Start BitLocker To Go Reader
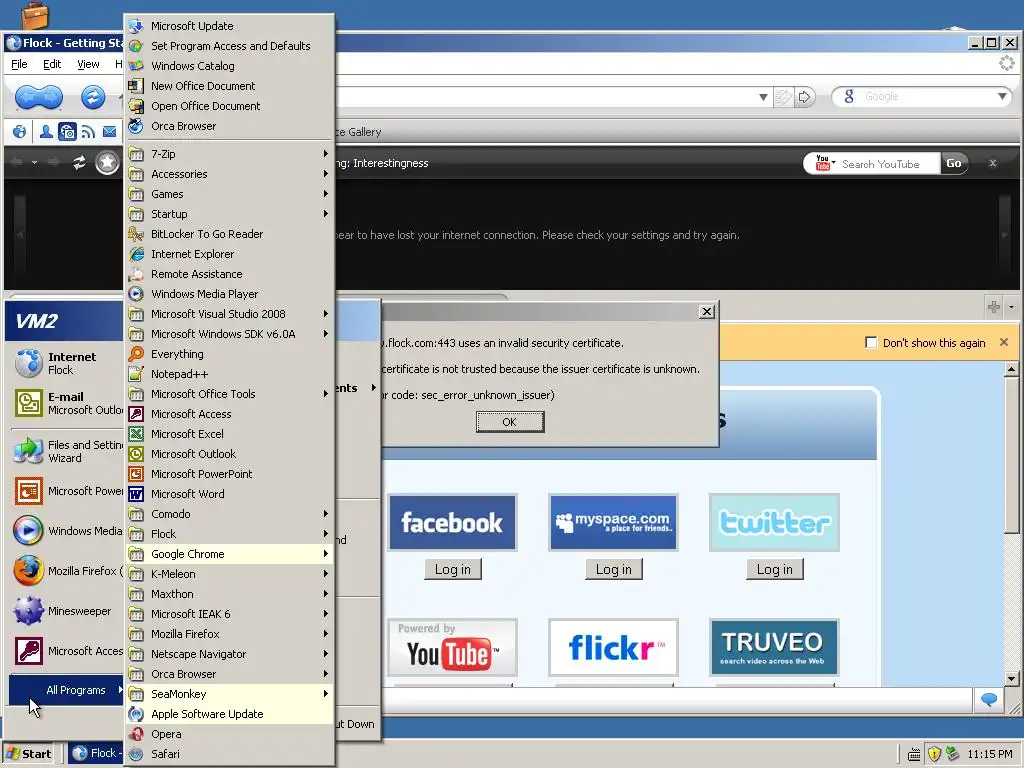The height and width of the screenshot is (768, 1024). 230,234
